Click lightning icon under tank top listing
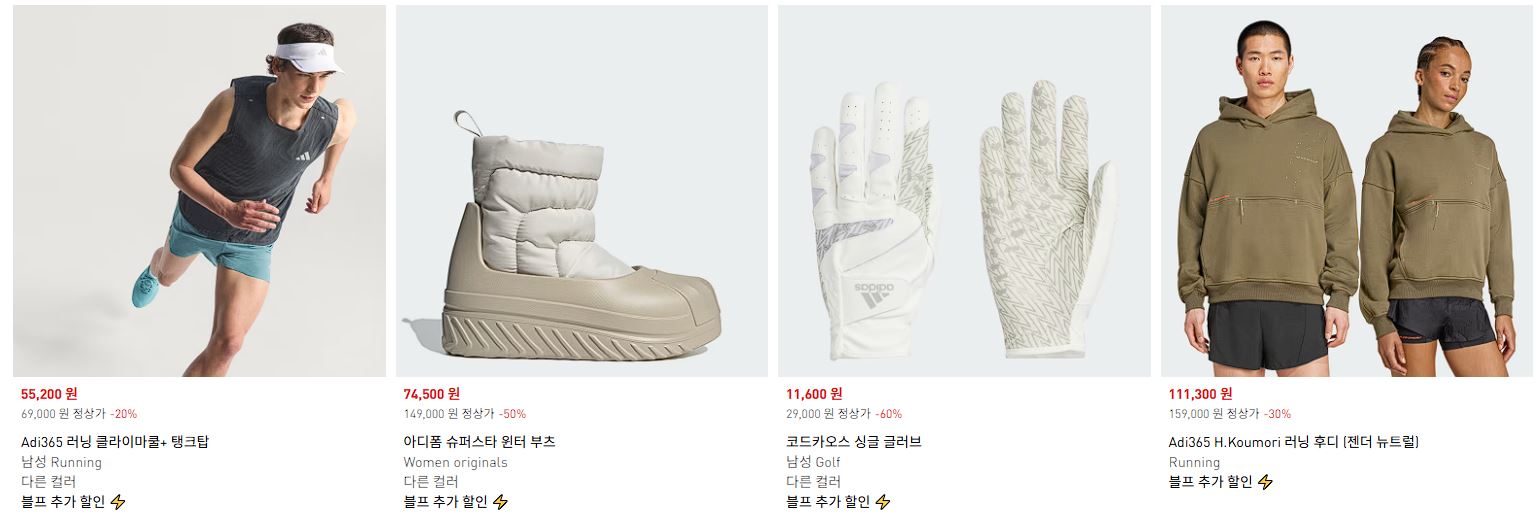This screenshot has height=519, width=1538. click(x=118, y=502)
